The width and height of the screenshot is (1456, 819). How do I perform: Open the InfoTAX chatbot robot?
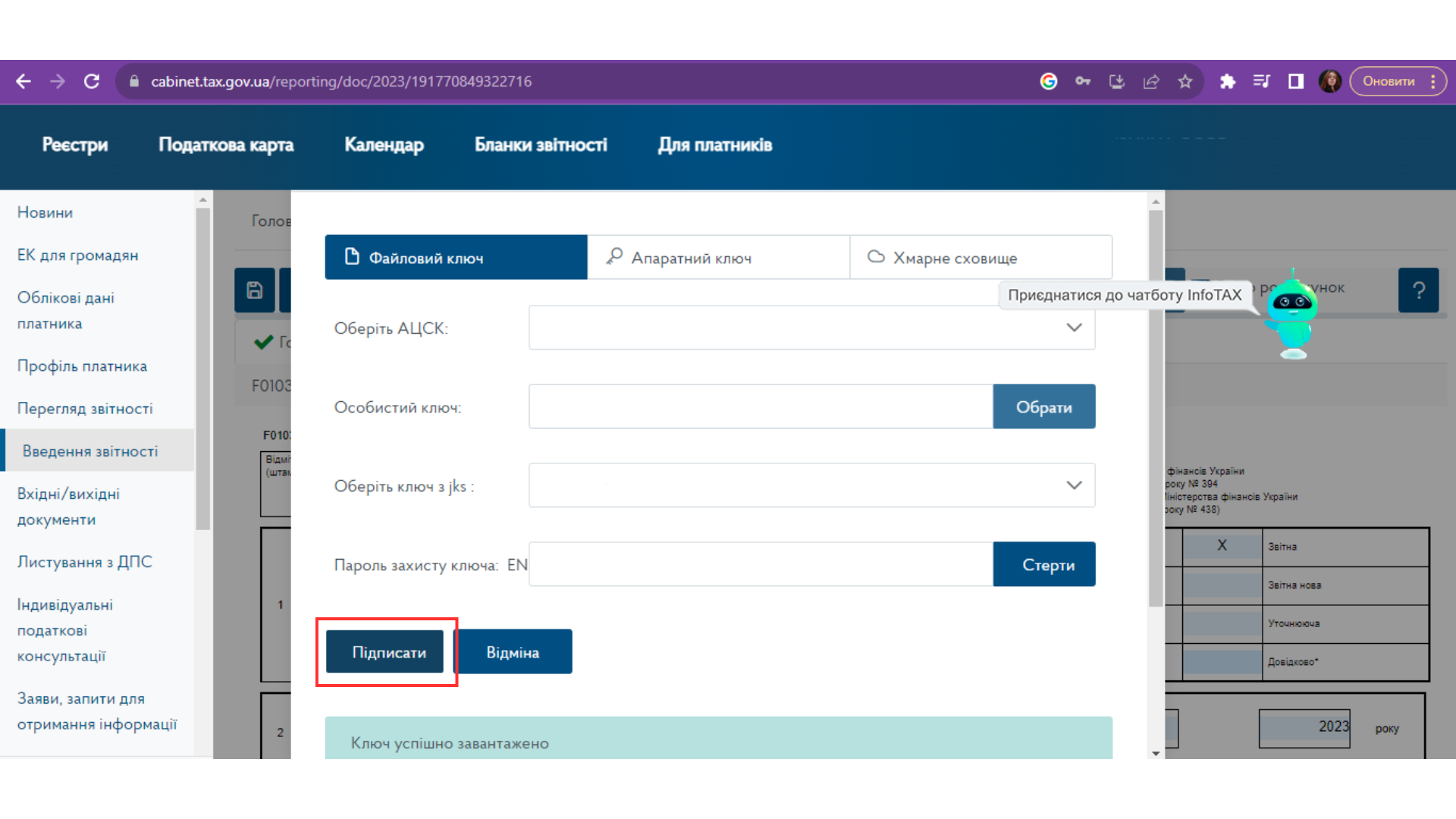(x=1291, y=315)
